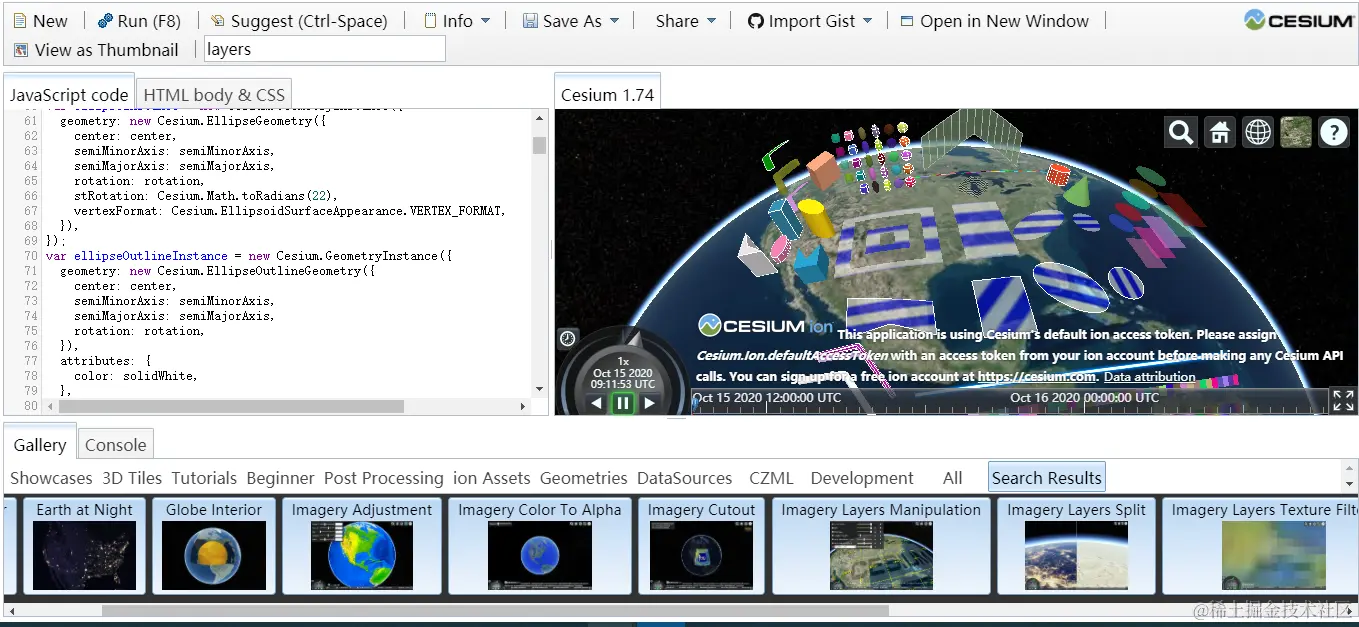Open the Import Gist dropdown
Image resolution: width=1359 pixels, height=627 pixels.
[810, 21]
